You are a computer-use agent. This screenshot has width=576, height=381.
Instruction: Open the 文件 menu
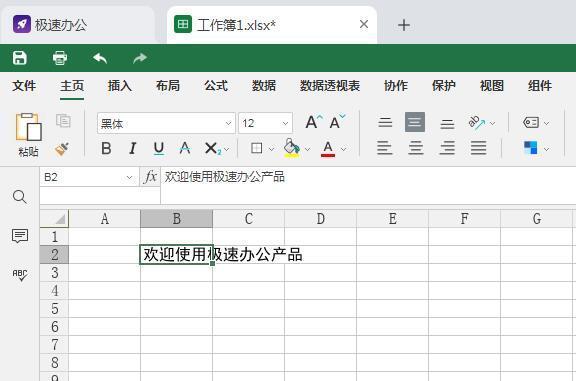24,86
